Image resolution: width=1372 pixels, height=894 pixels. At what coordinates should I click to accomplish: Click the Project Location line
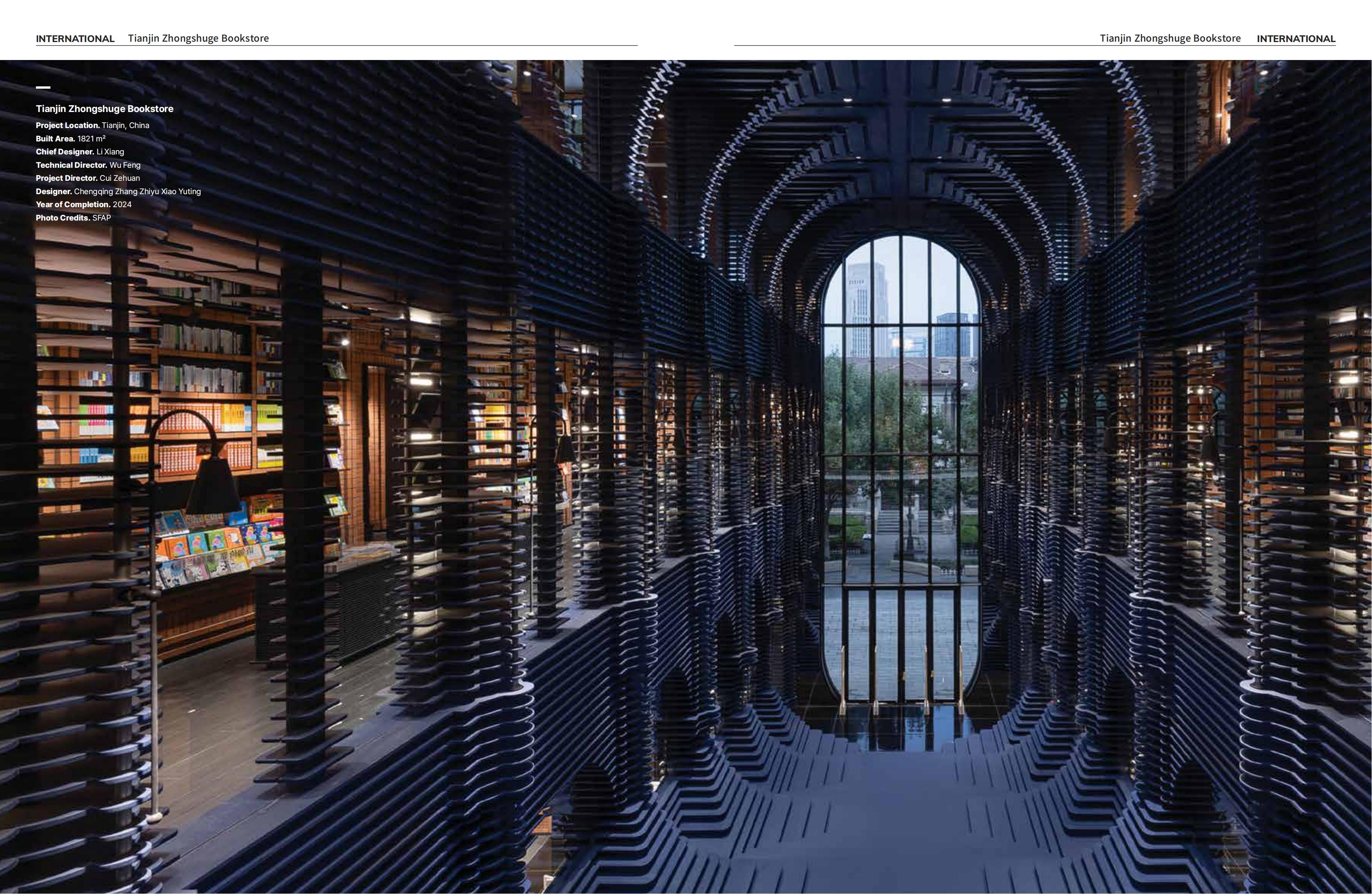point(92,125)
